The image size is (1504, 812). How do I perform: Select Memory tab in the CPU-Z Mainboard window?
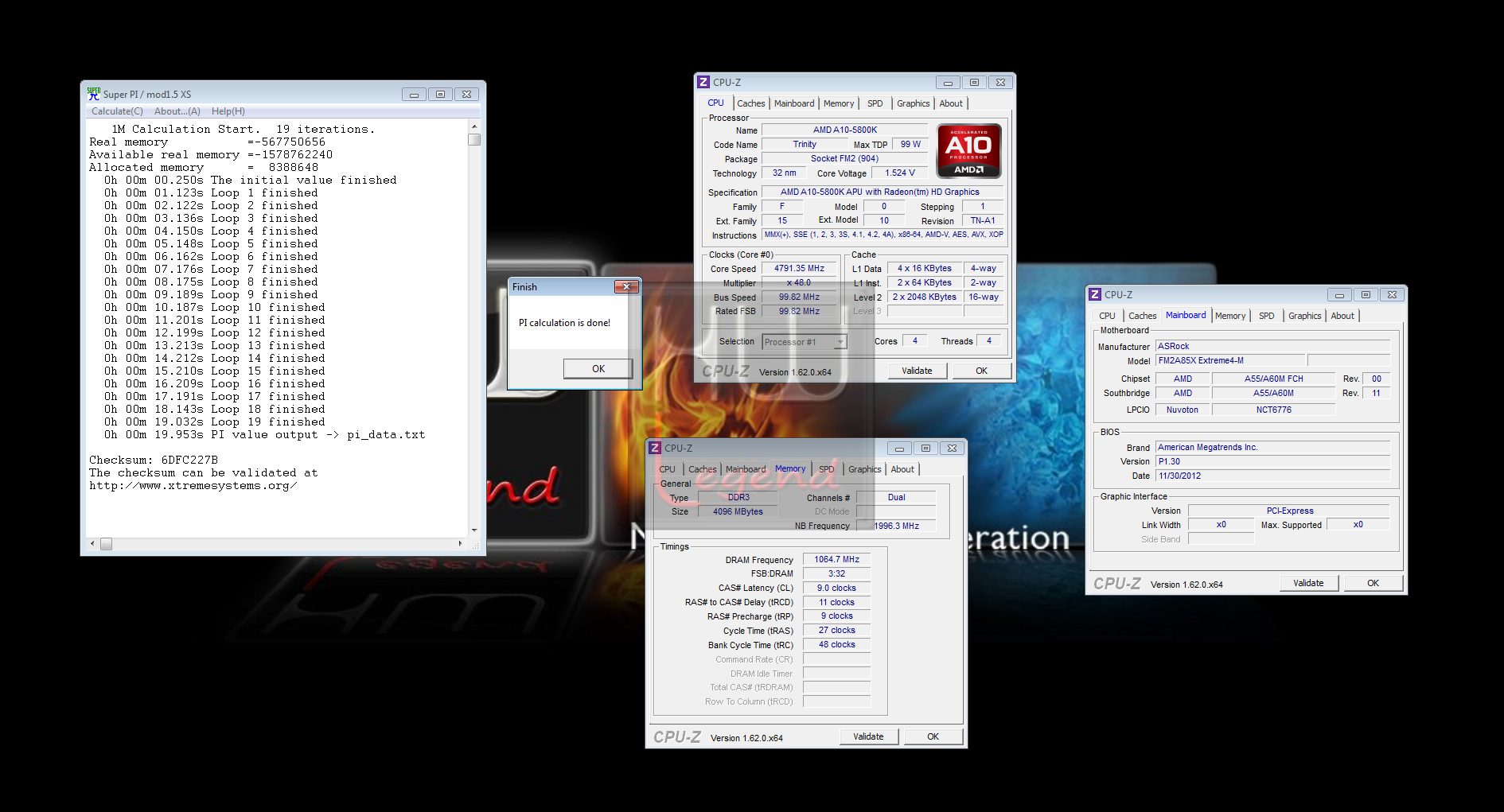click(1230, 316)
